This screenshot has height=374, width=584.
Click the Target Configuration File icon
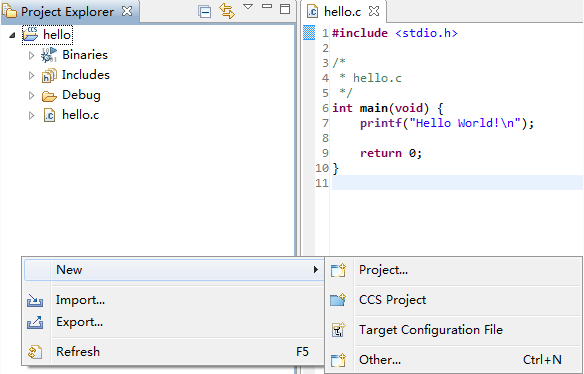click(339, 330)
